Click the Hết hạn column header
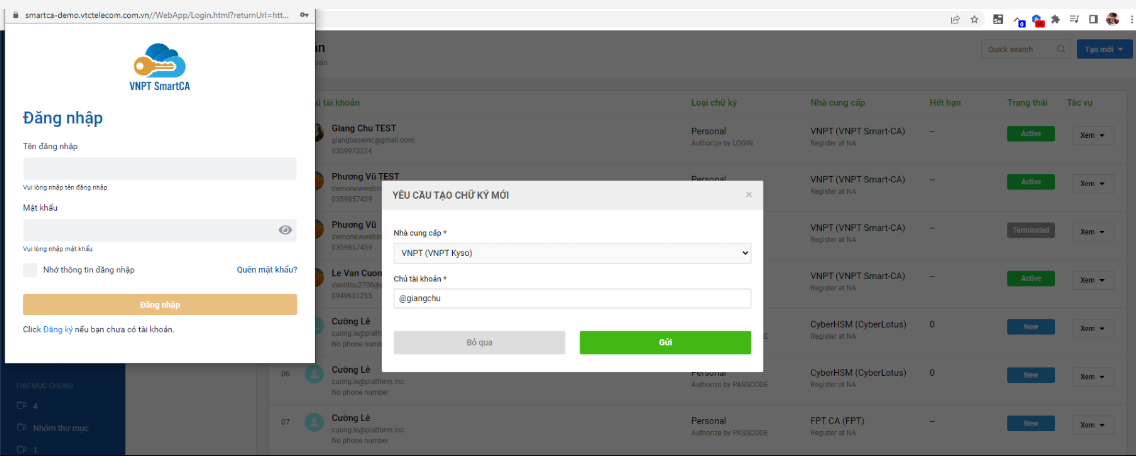The image size is (1136, 456). click(945, 102)
